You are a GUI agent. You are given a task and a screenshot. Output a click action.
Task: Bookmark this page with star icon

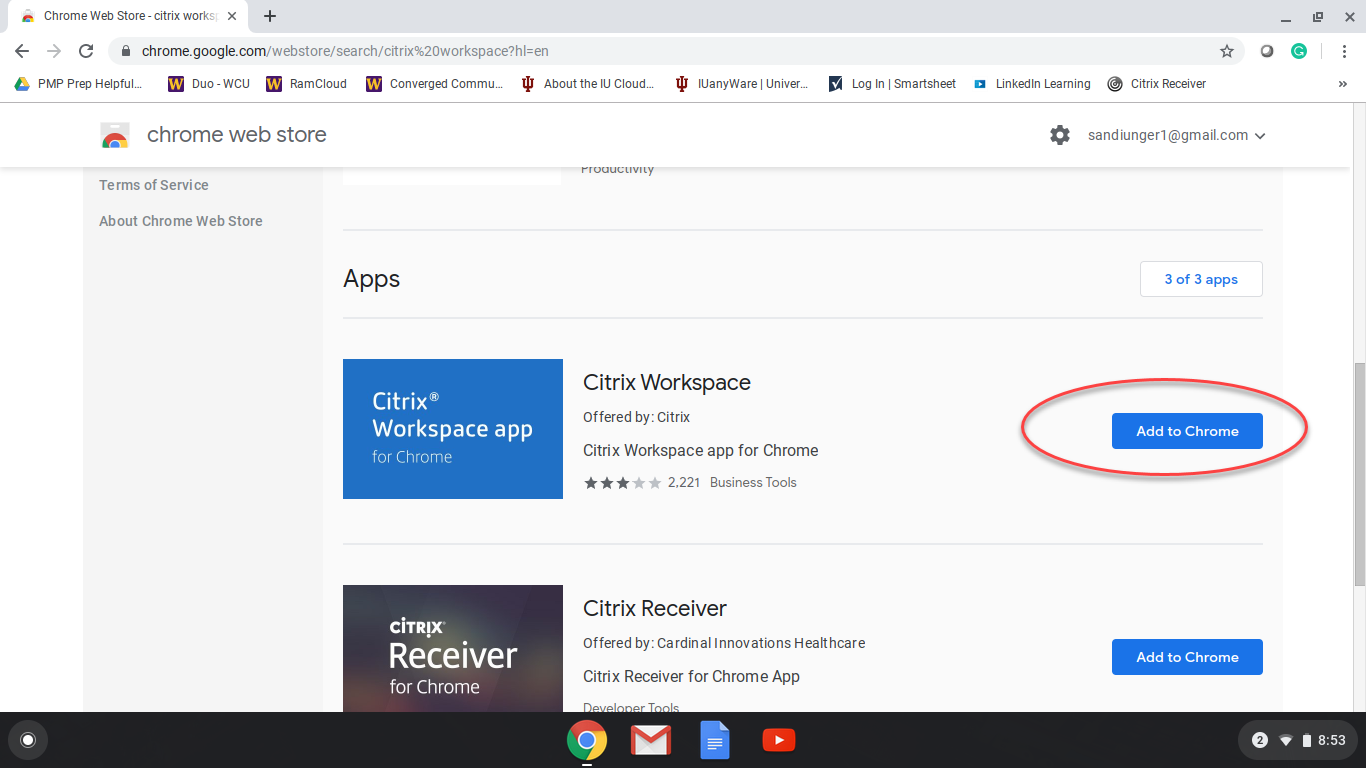click(x=1227, y=51)
